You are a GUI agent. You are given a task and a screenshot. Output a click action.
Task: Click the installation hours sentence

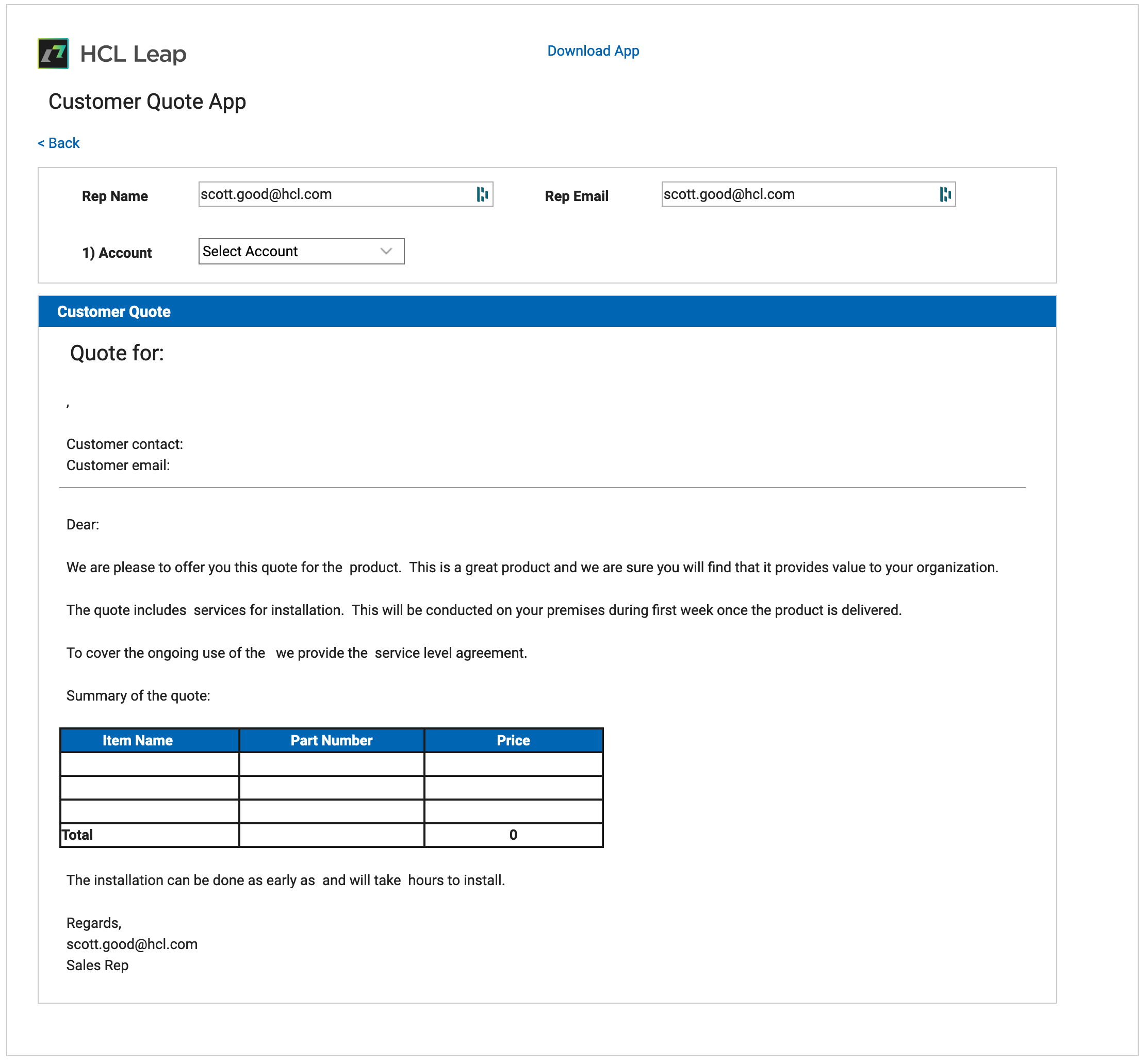click(x=286, y=880)
